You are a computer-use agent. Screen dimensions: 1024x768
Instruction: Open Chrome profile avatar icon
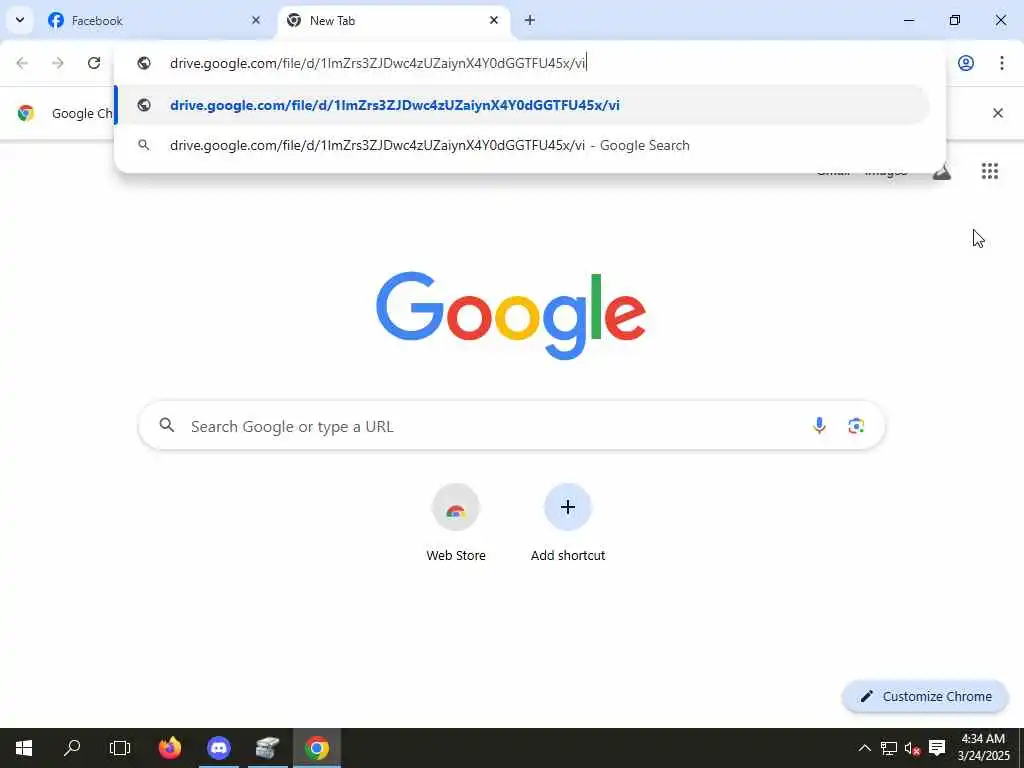pyautogui.click(x=966, y=63)
